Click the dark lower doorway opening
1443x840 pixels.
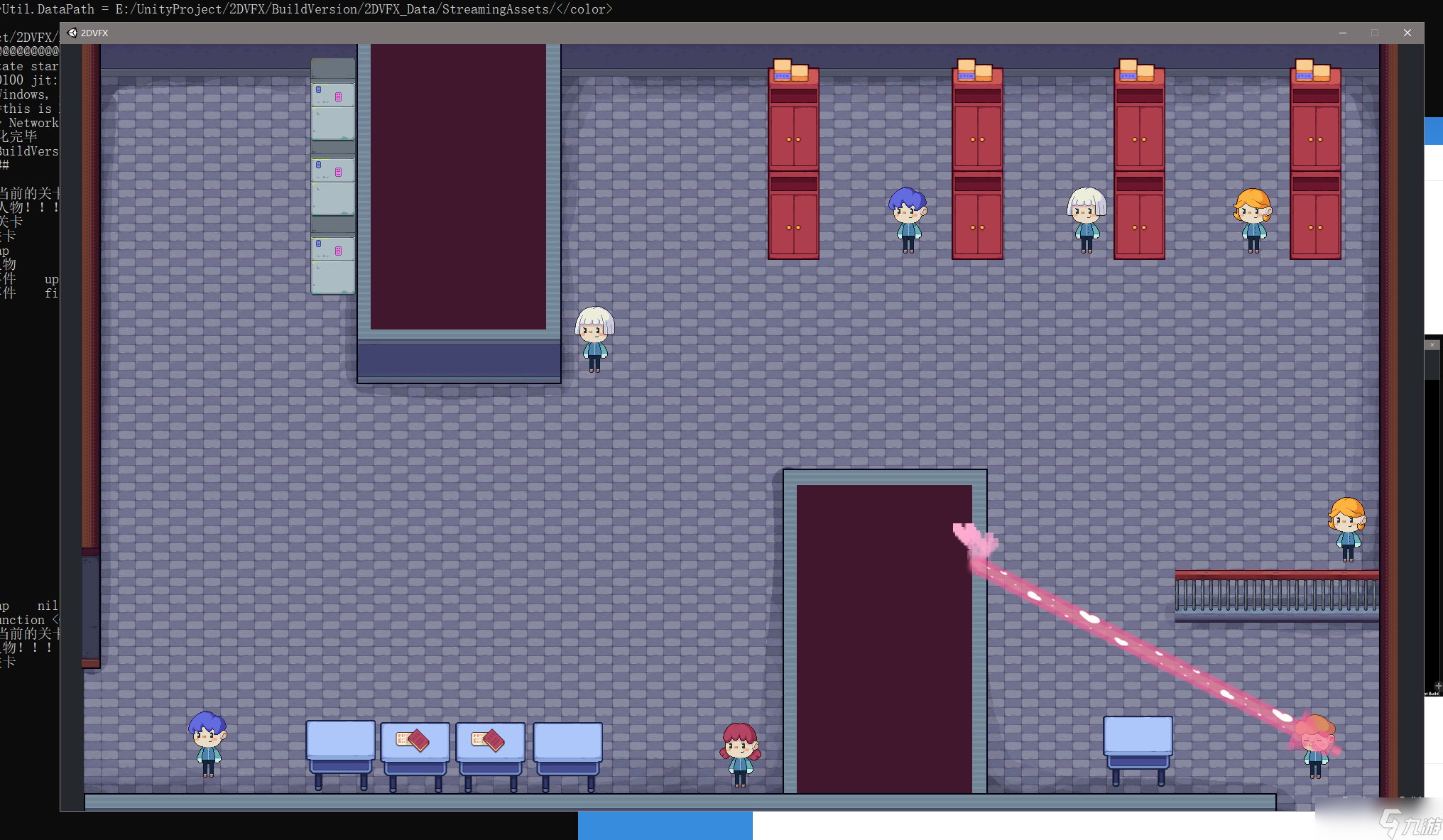pos(884,639)
